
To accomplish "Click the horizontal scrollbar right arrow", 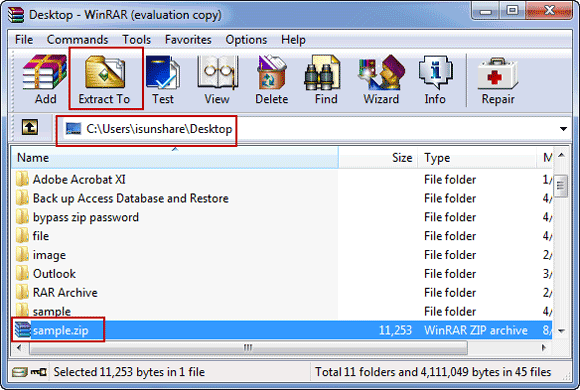I will click(544, 347).
